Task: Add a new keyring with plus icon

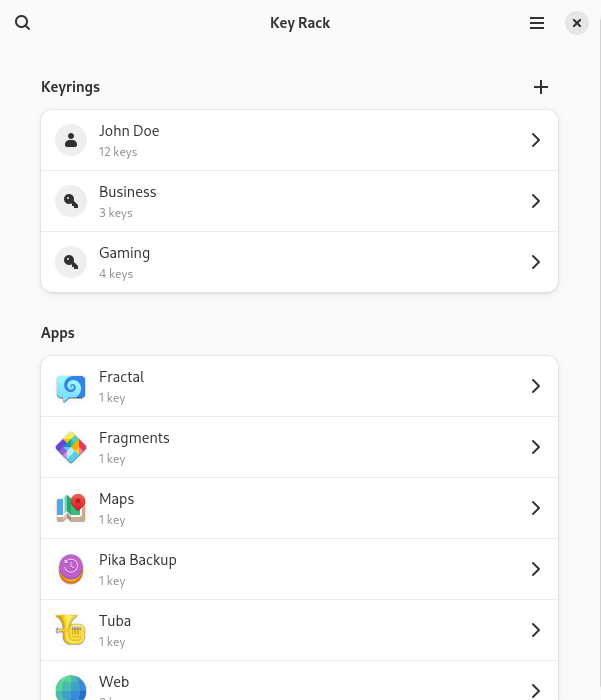Action: (x=541, y=87)
